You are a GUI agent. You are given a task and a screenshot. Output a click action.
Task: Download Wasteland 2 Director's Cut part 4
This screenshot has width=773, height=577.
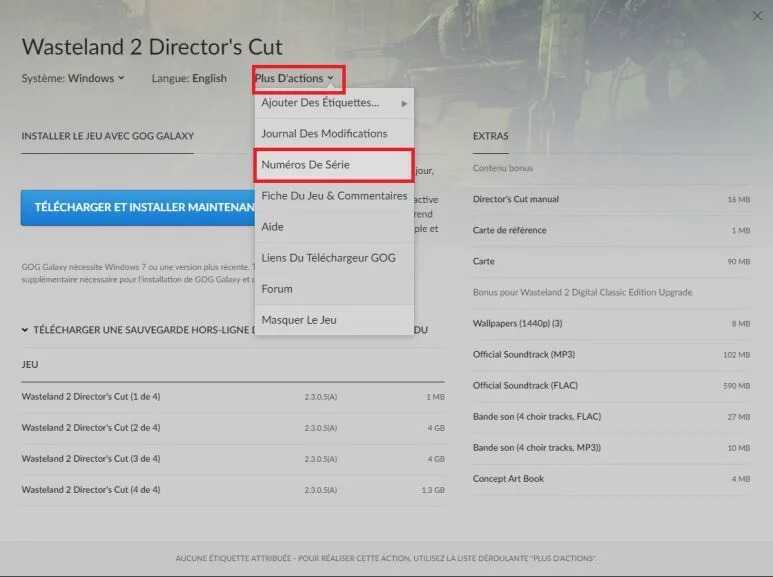91,490
